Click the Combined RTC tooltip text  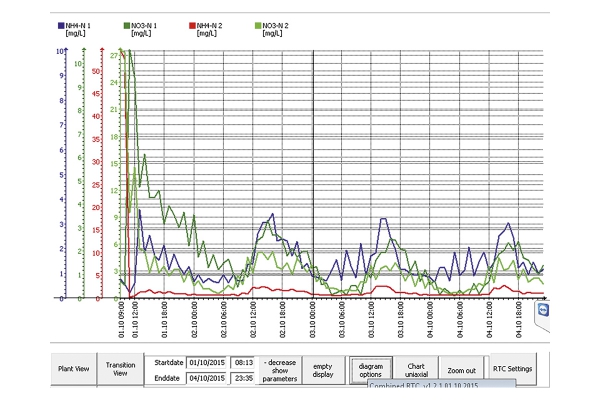tap(424, 385)
